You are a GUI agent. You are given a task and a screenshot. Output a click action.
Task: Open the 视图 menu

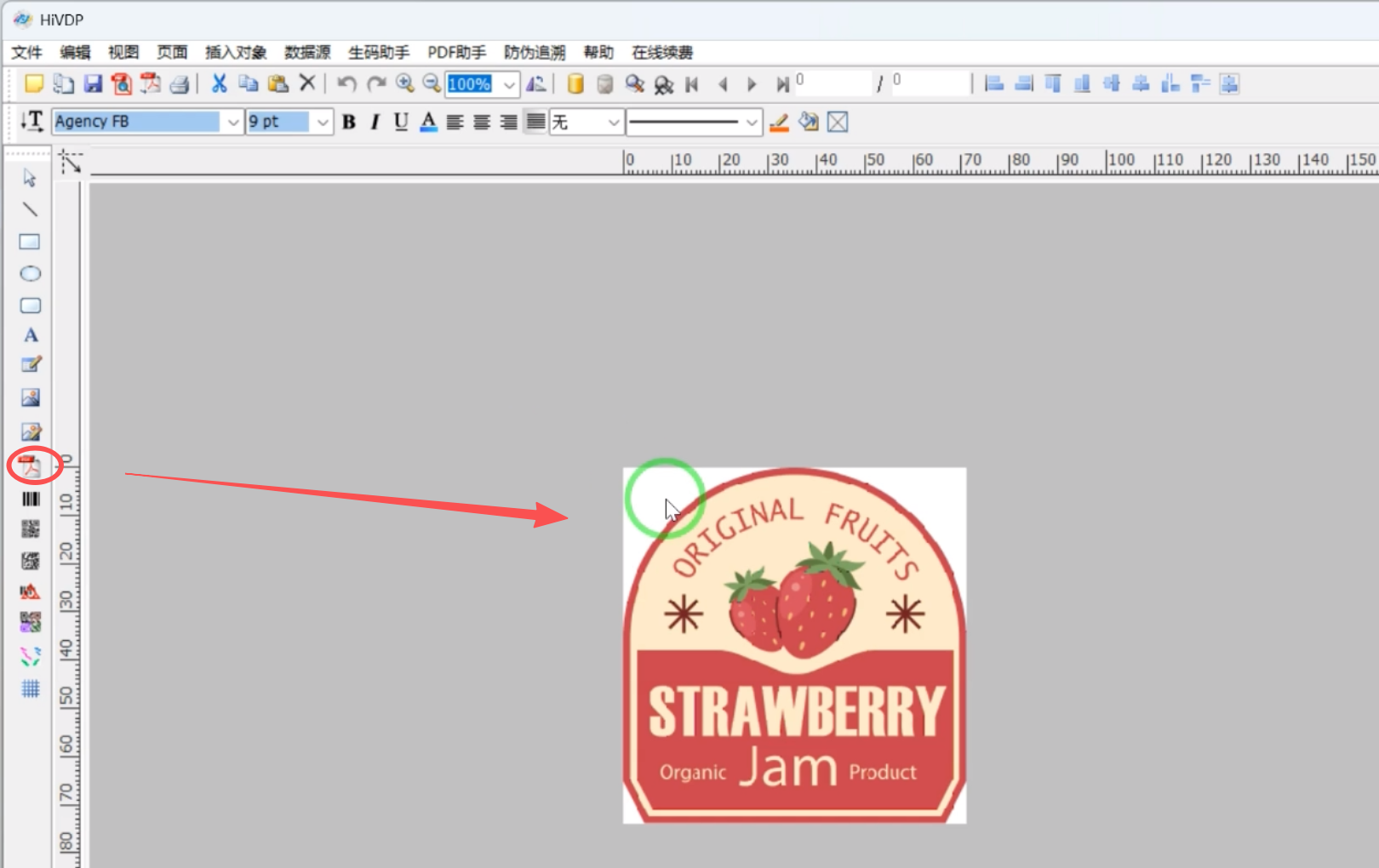click(x=123, y=52)
